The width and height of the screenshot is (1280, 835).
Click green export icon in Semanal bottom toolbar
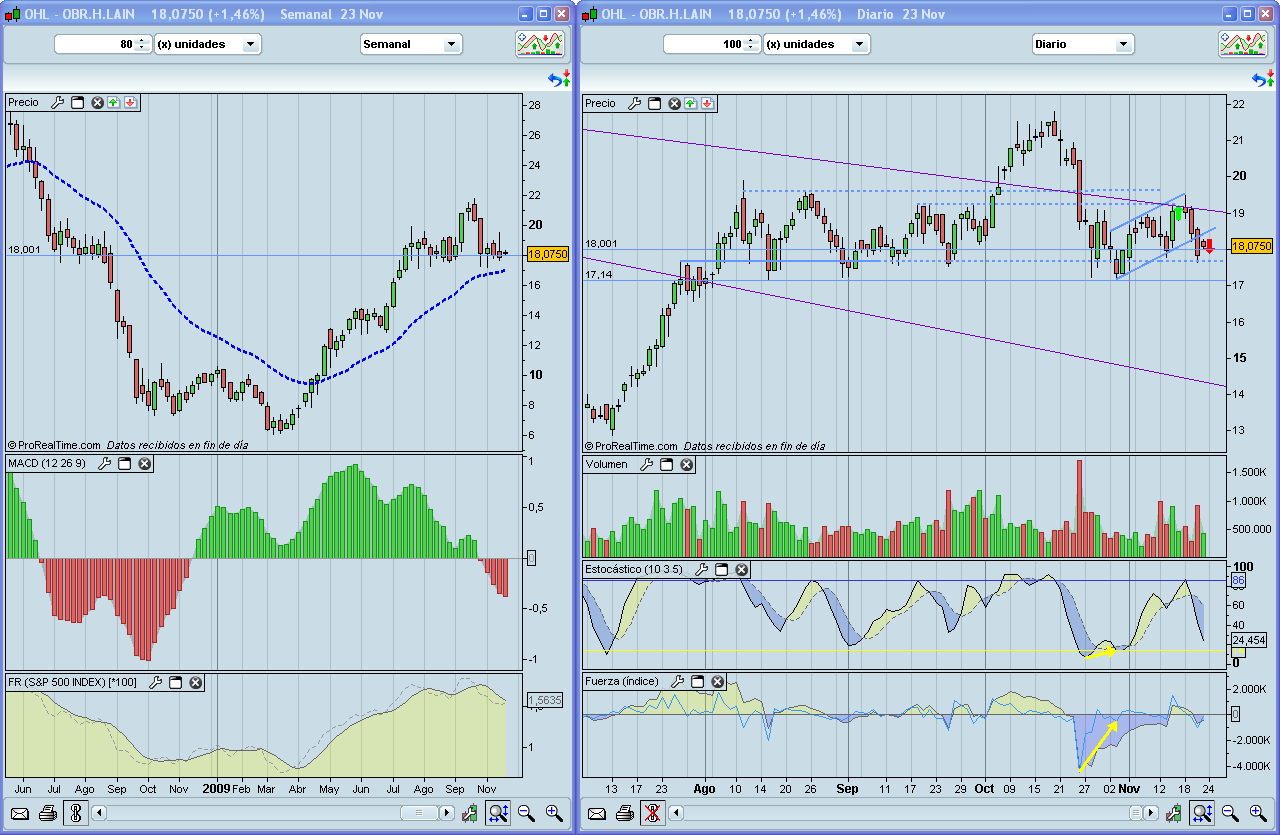[470, 814]
